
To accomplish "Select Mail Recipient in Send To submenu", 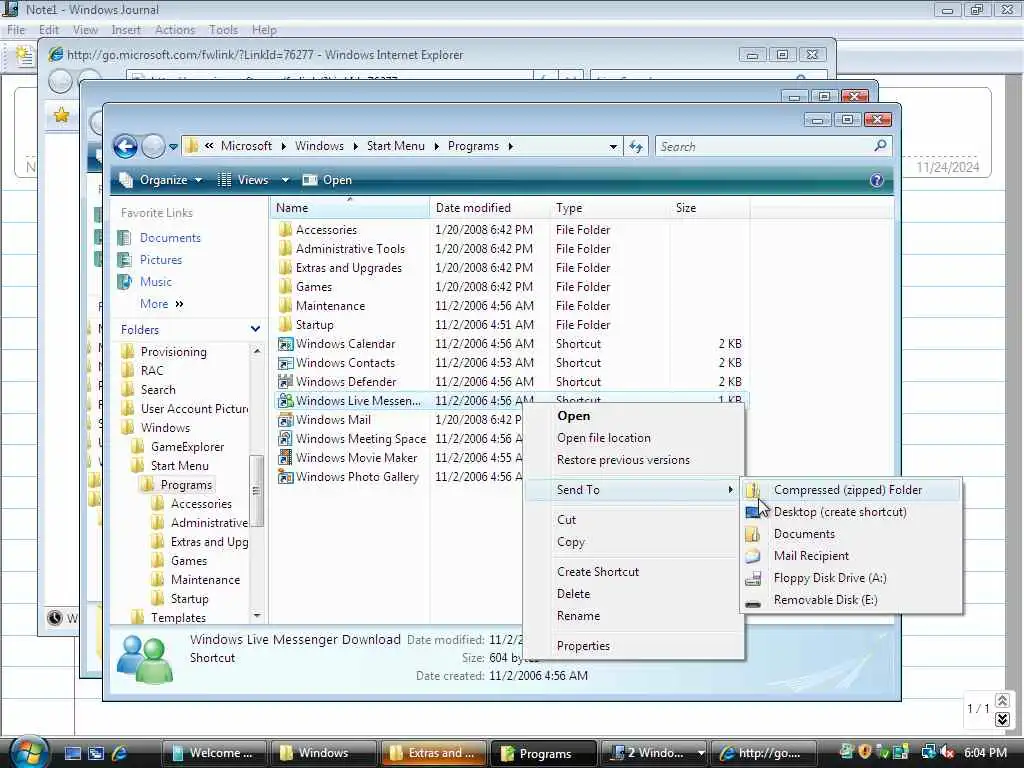I will (851, 556).
